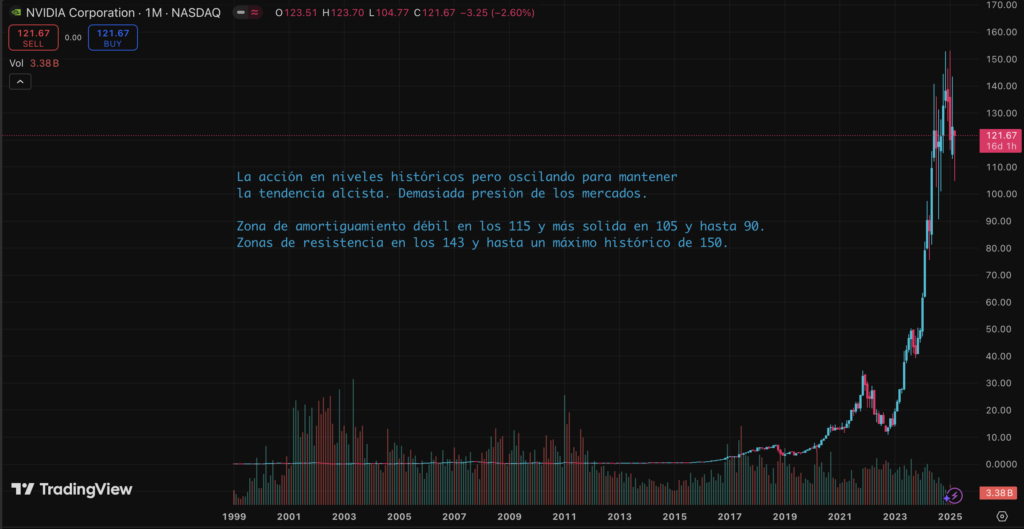Click the high value H123.70

click(342, 12)
